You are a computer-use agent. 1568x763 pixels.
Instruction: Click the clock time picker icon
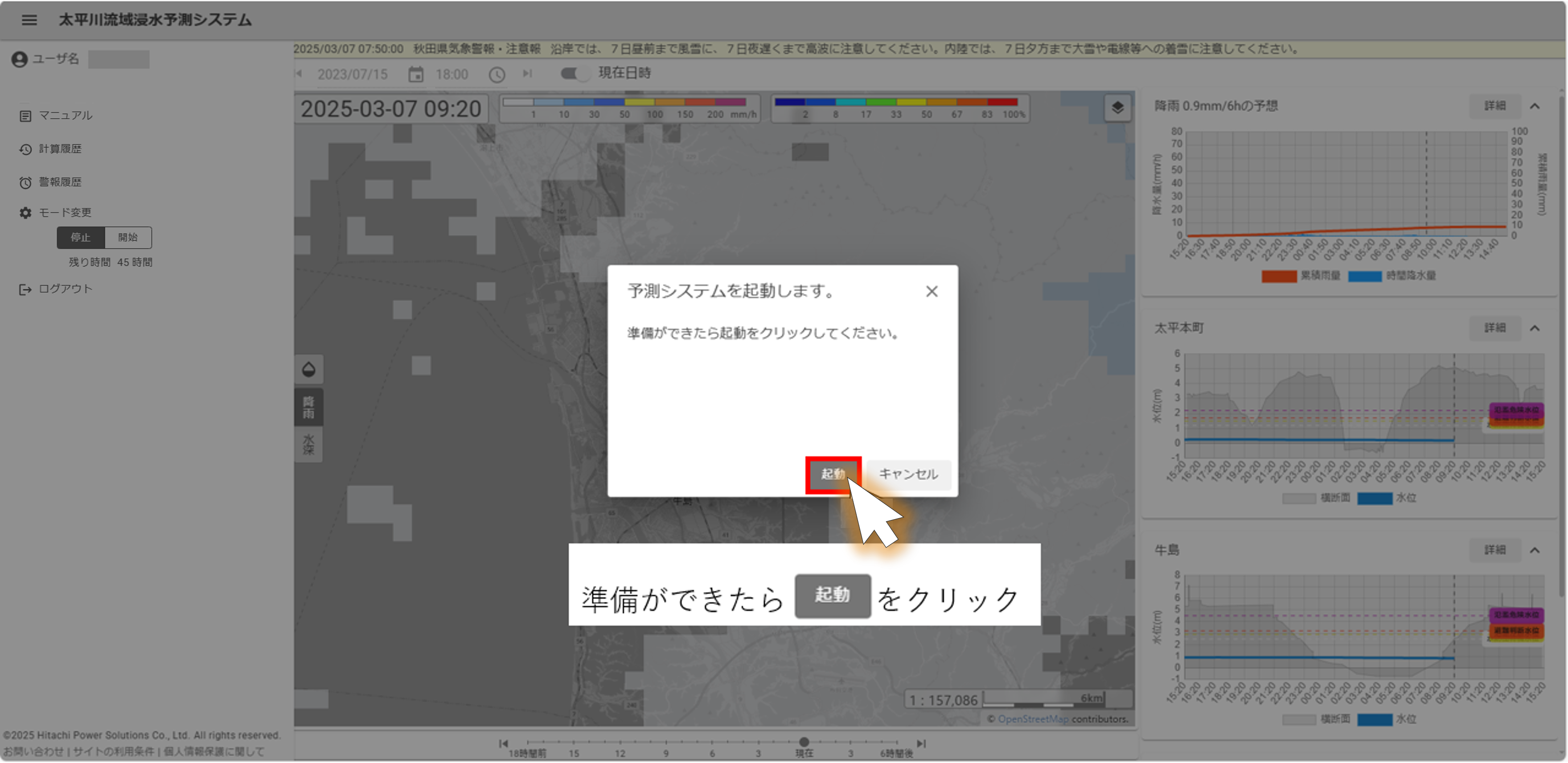click(497, 74)
